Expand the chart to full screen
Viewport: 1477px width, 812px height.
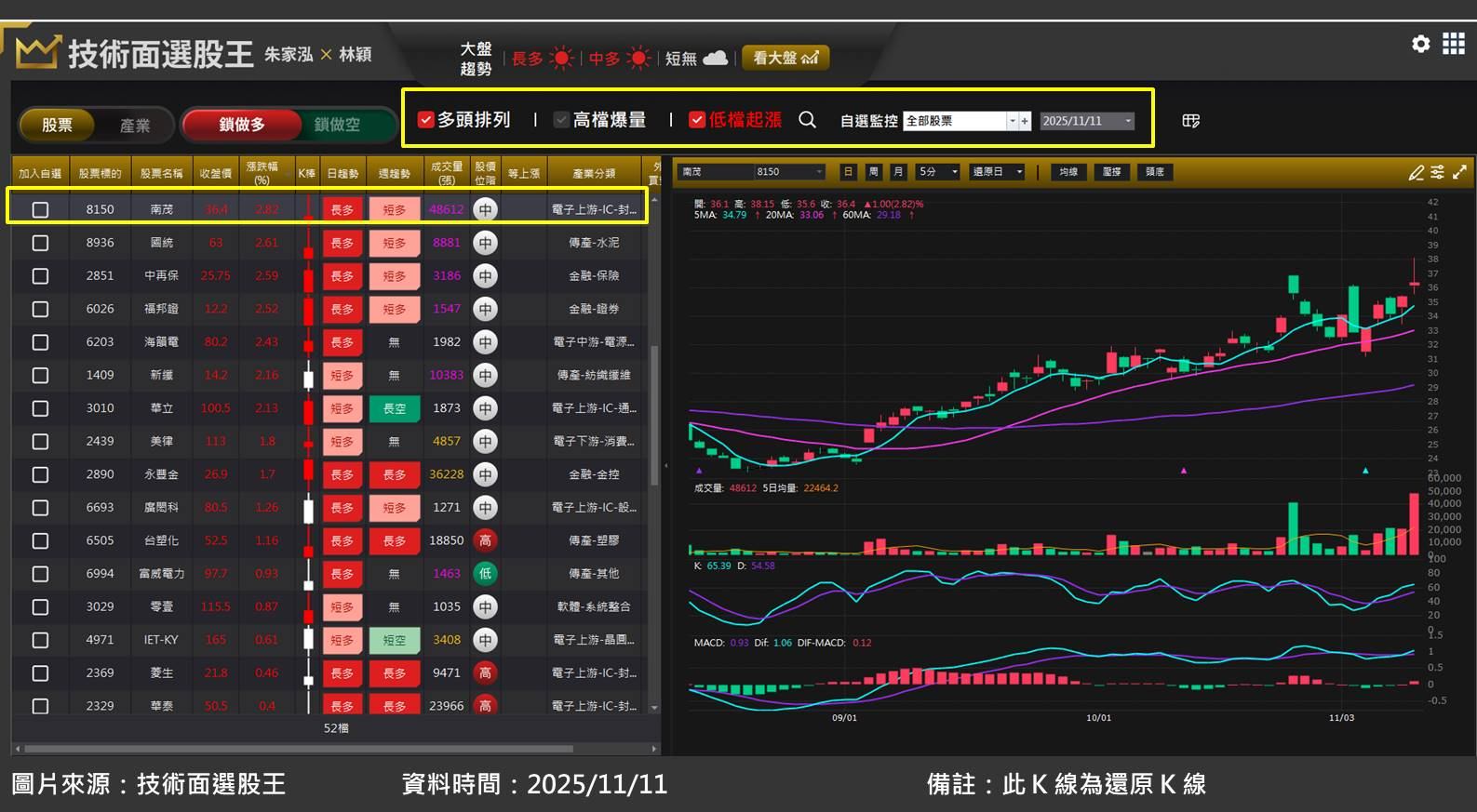(x=1459, y=172)
